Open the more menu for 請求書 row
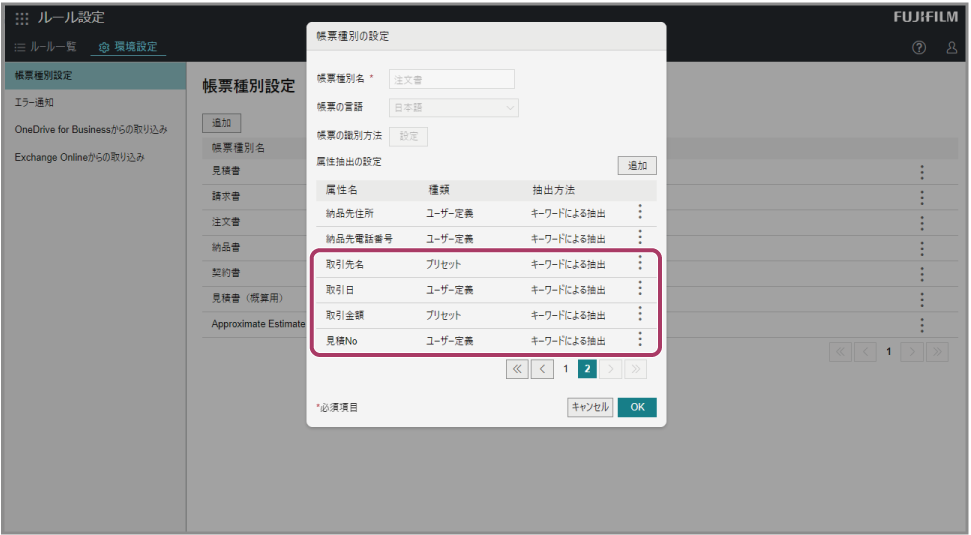This screenshot has height=535, width=971. click(922, 198)
